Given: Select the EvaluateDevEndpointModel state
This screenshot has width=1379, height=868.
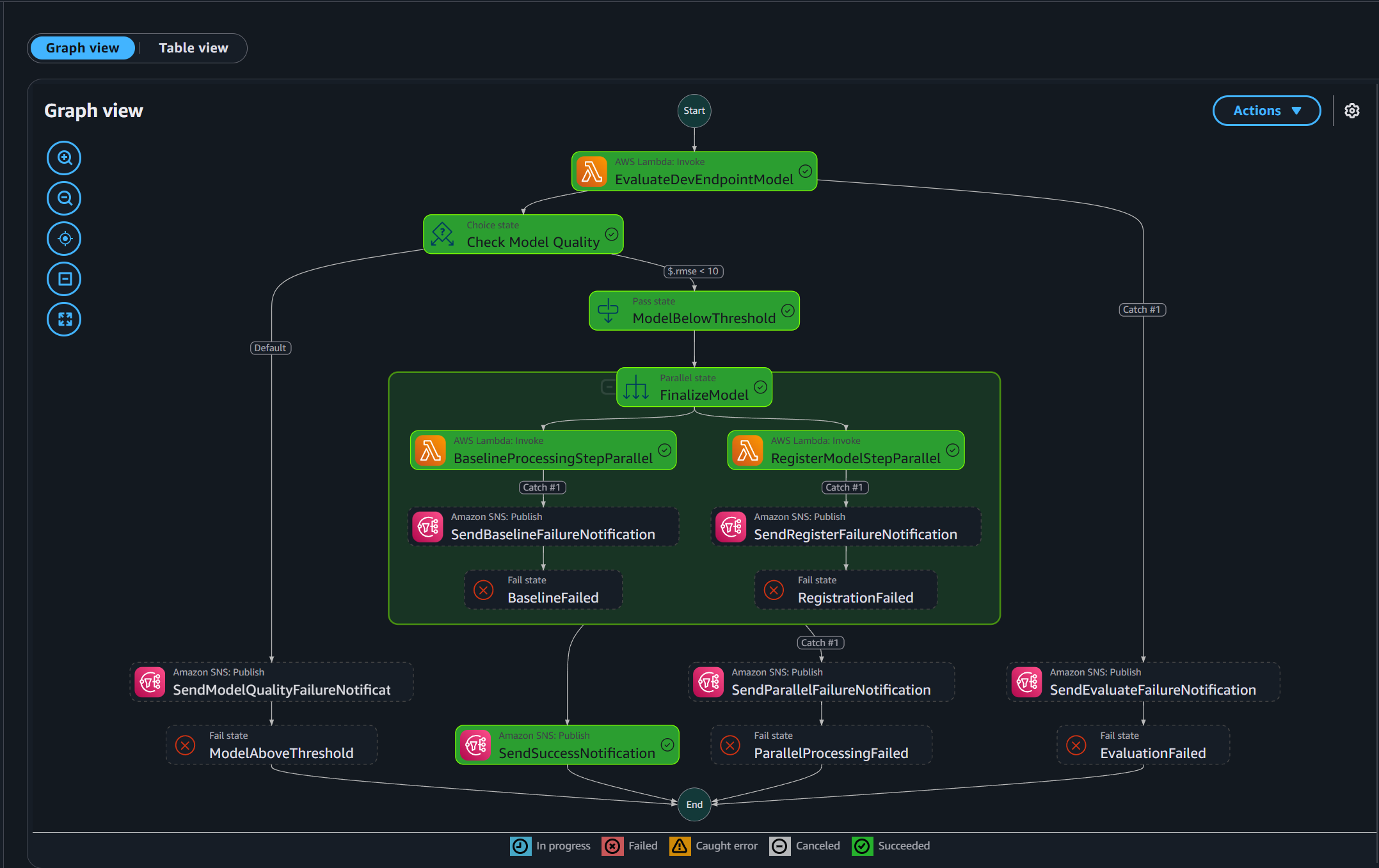Looking at the screenshot, I should 694,171.
